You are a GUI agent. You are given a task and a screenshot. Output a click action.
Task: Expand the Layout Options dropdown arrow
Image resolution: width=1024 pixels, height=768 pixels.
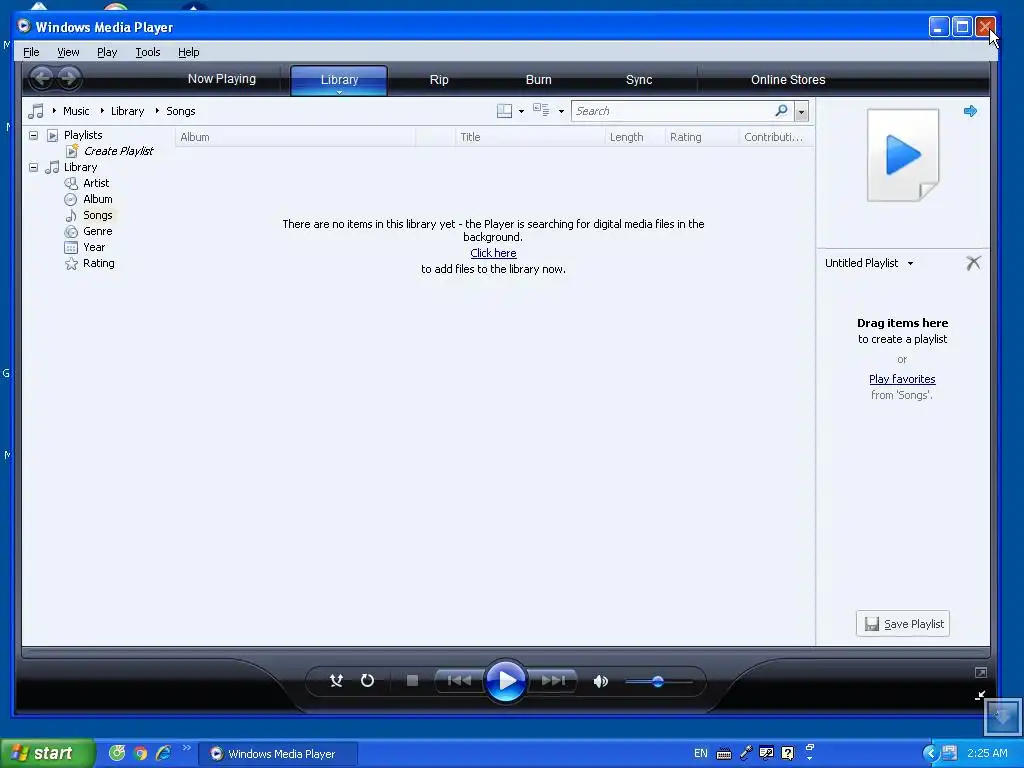tap(521, 112)
